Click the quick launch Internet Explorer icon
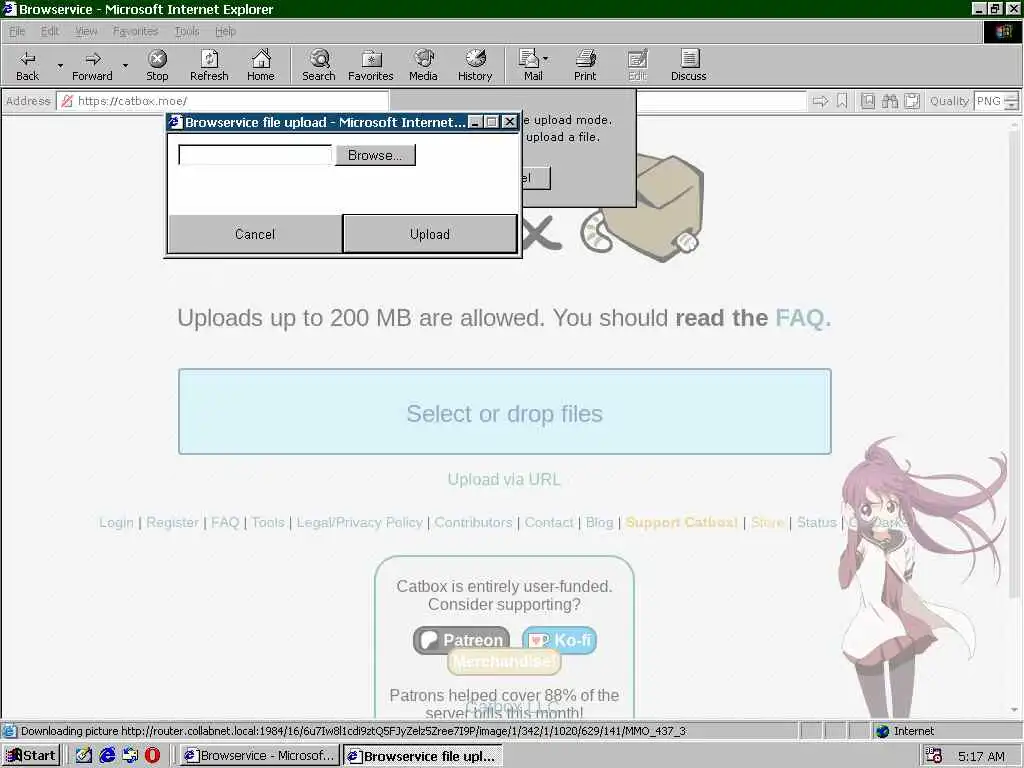The image size is (1024, 768). [107, 755]
